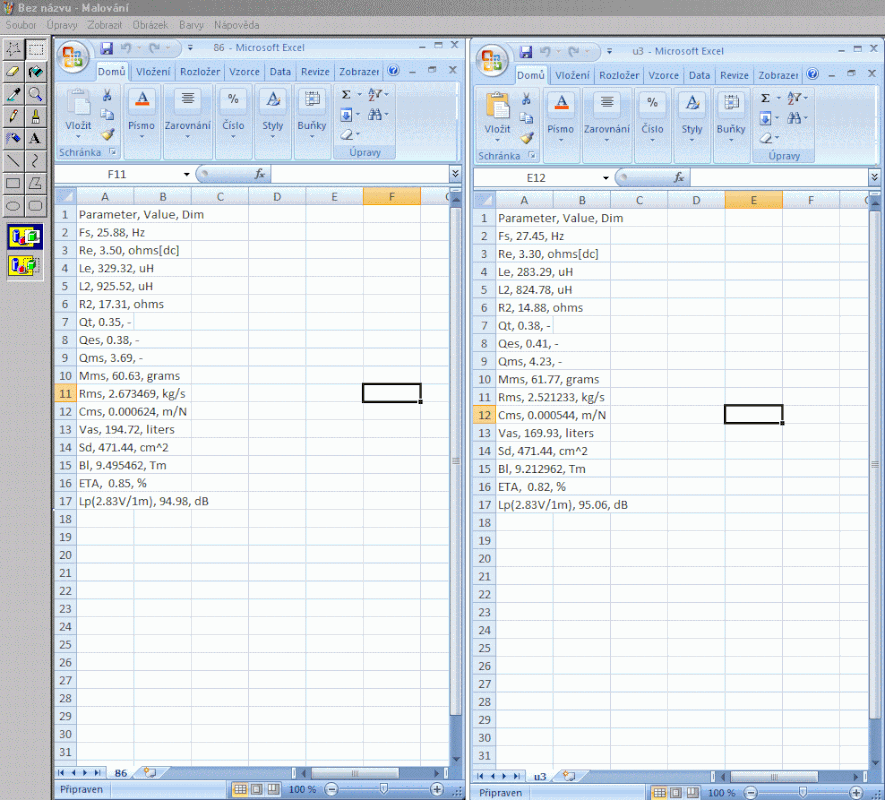
Task: Open the Name Box dropdown showing F11
Action: [186, 174]
